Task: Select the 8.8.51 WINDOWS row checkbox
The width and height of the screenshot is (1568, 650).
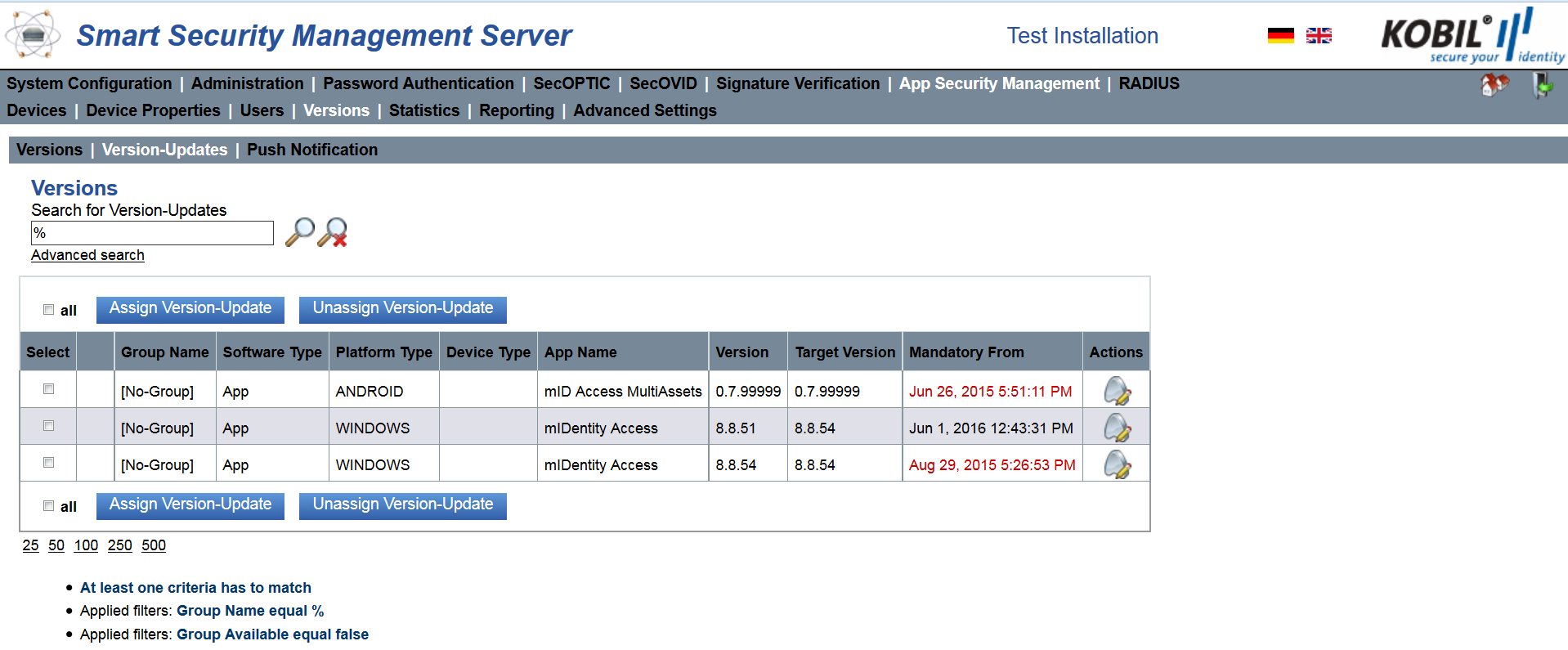Action: (x=49, y=426)
